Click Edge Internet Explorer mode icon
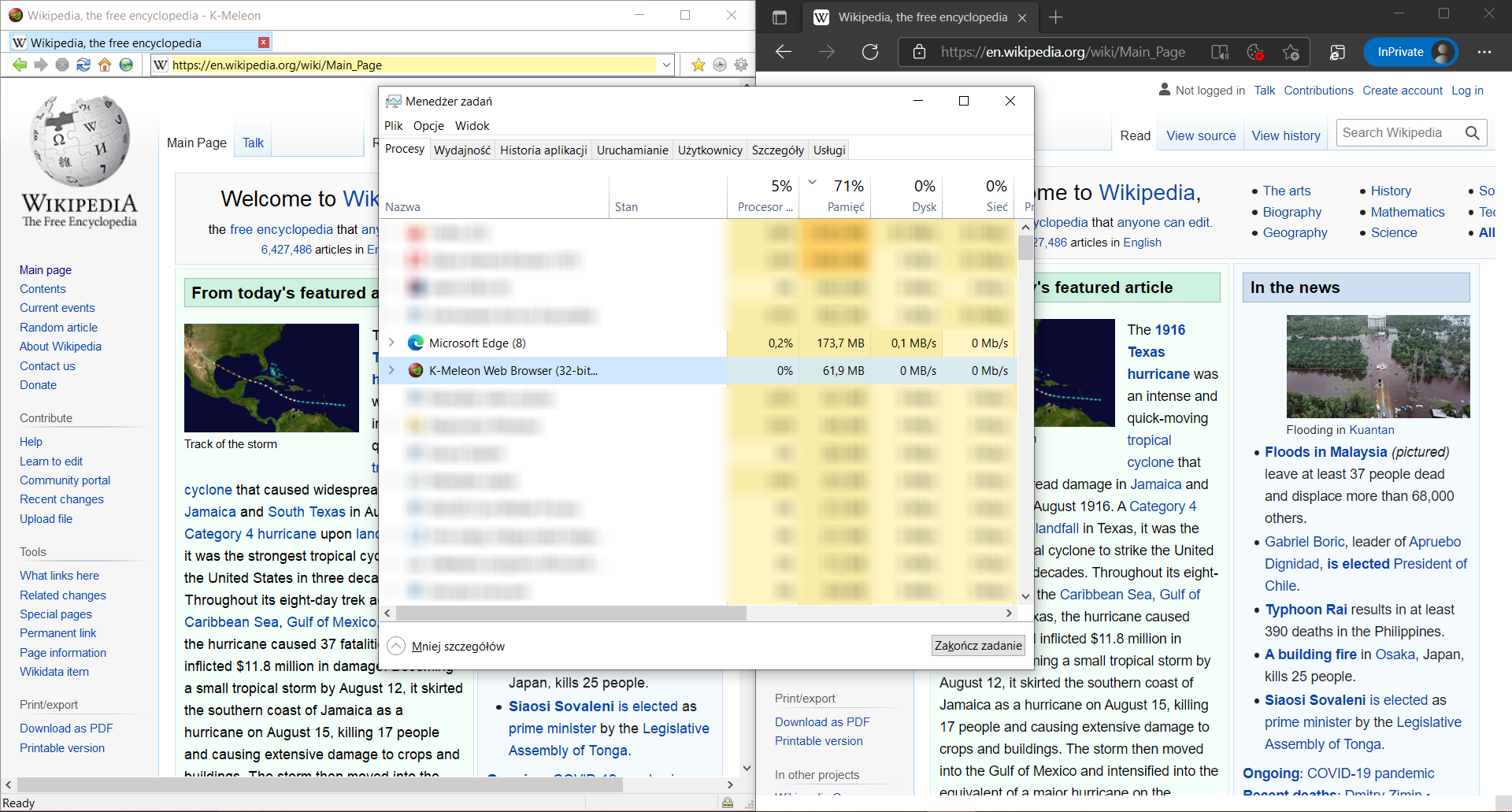 [x=1337, y=52]
